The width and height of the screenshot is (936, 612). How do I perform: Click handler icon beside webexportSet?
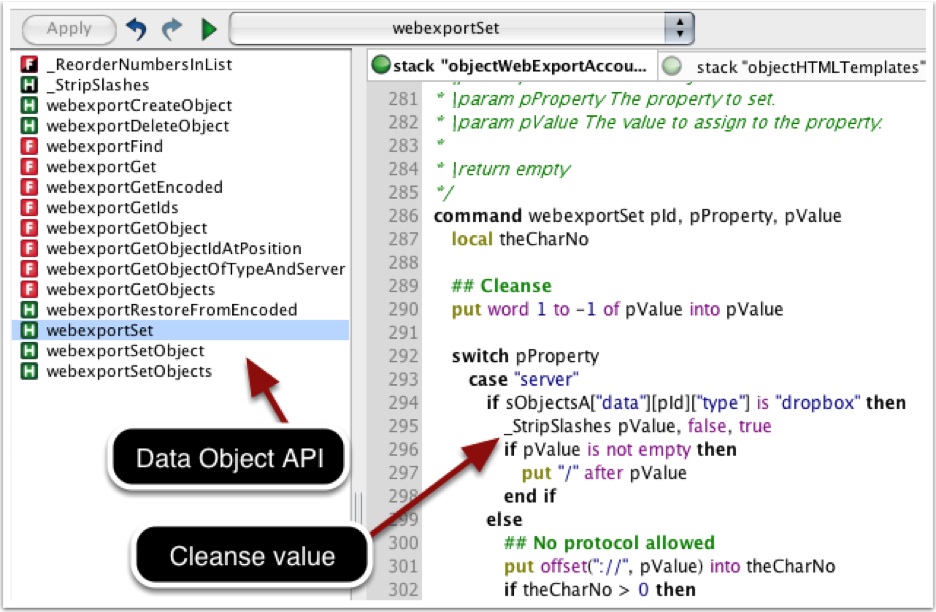tap(29, 330)
